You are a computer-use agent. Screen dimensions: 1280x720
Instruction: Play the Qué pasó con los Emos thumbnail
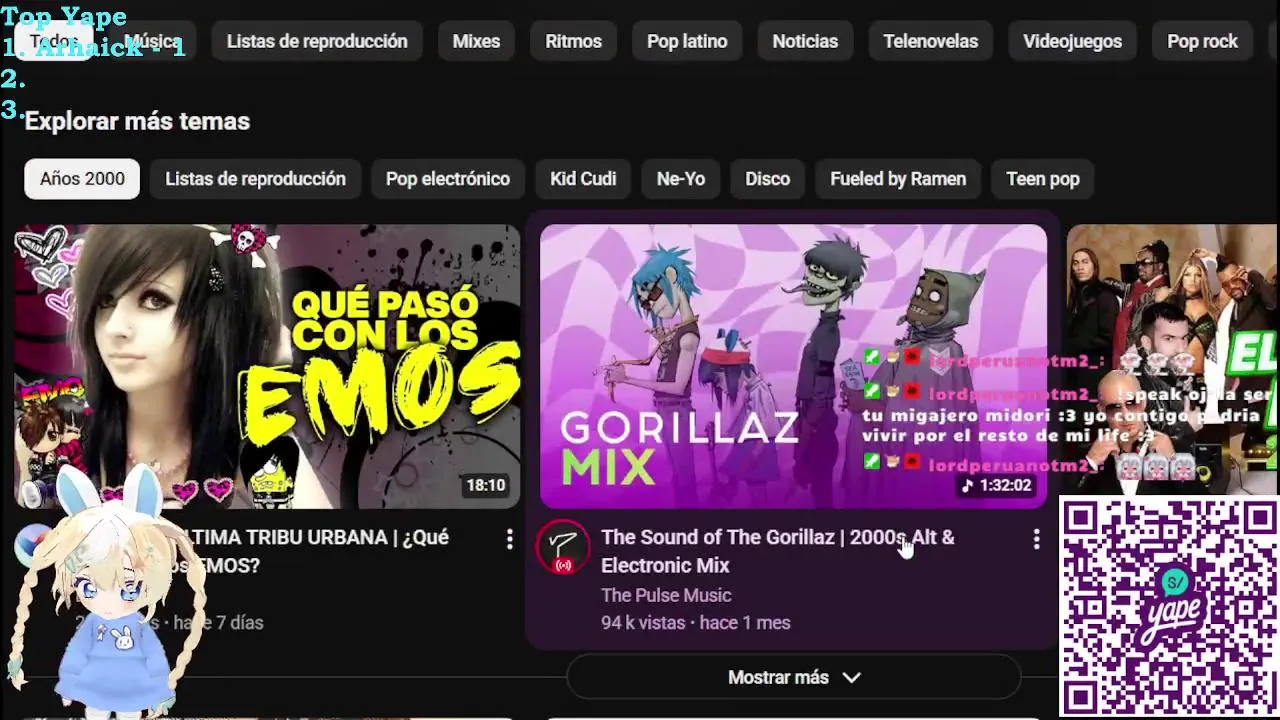(x=267, y=366)
